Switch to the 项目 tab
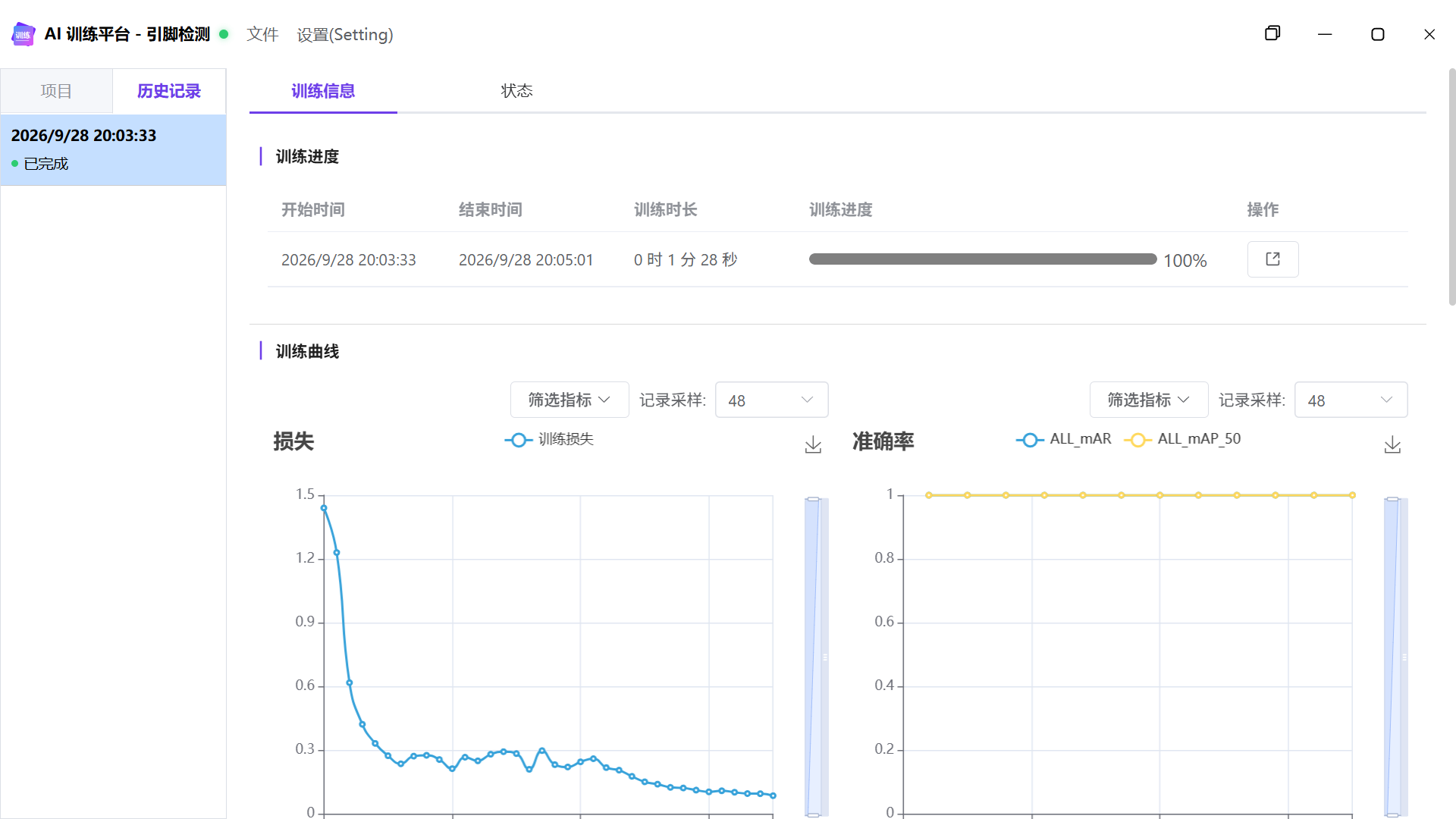Viewport: 1456px width, 819px height. (x=56, y=91)
